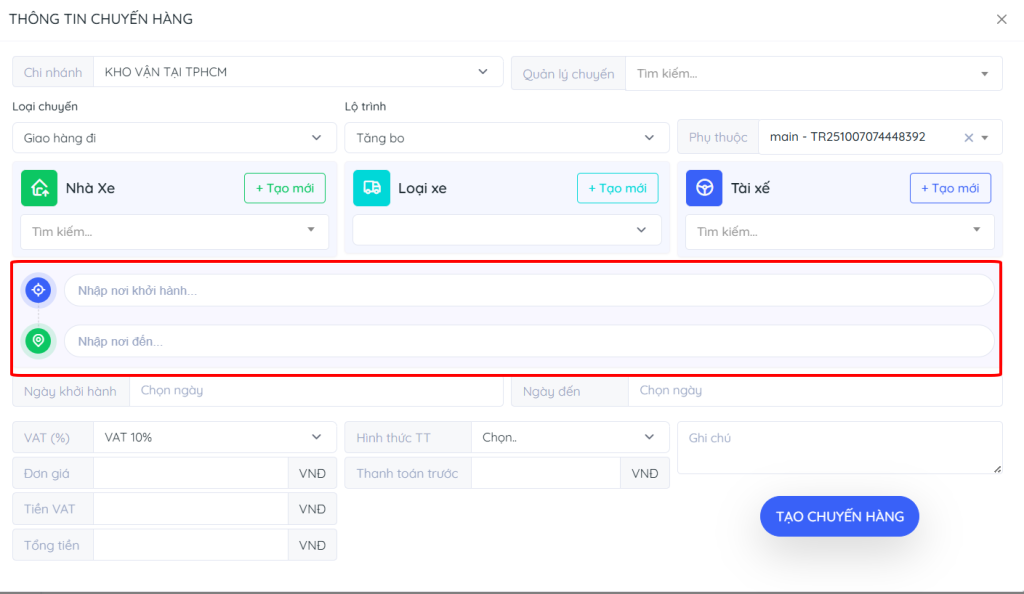Click Tạo mới button for Tài xế
The image size is (1024, 594).
[950, 188]
